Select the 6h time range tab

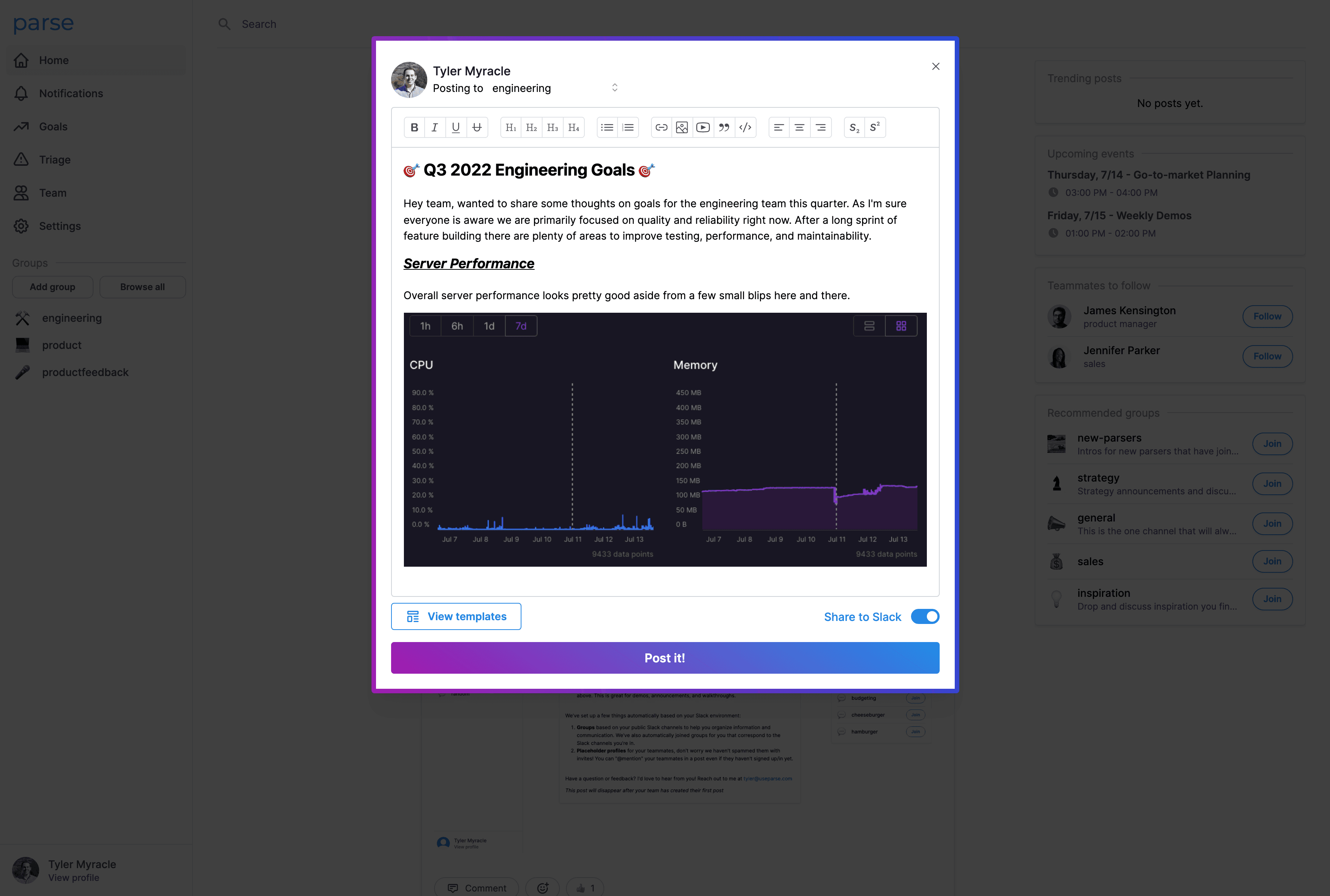(x=457, y=326)
